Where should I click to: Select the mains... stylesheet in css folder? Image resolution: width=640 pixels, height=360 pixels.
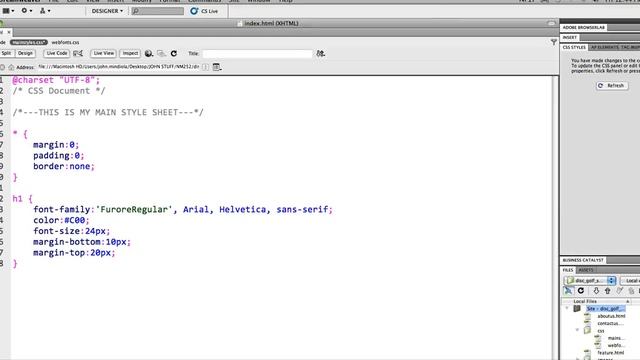coord(616,338)
